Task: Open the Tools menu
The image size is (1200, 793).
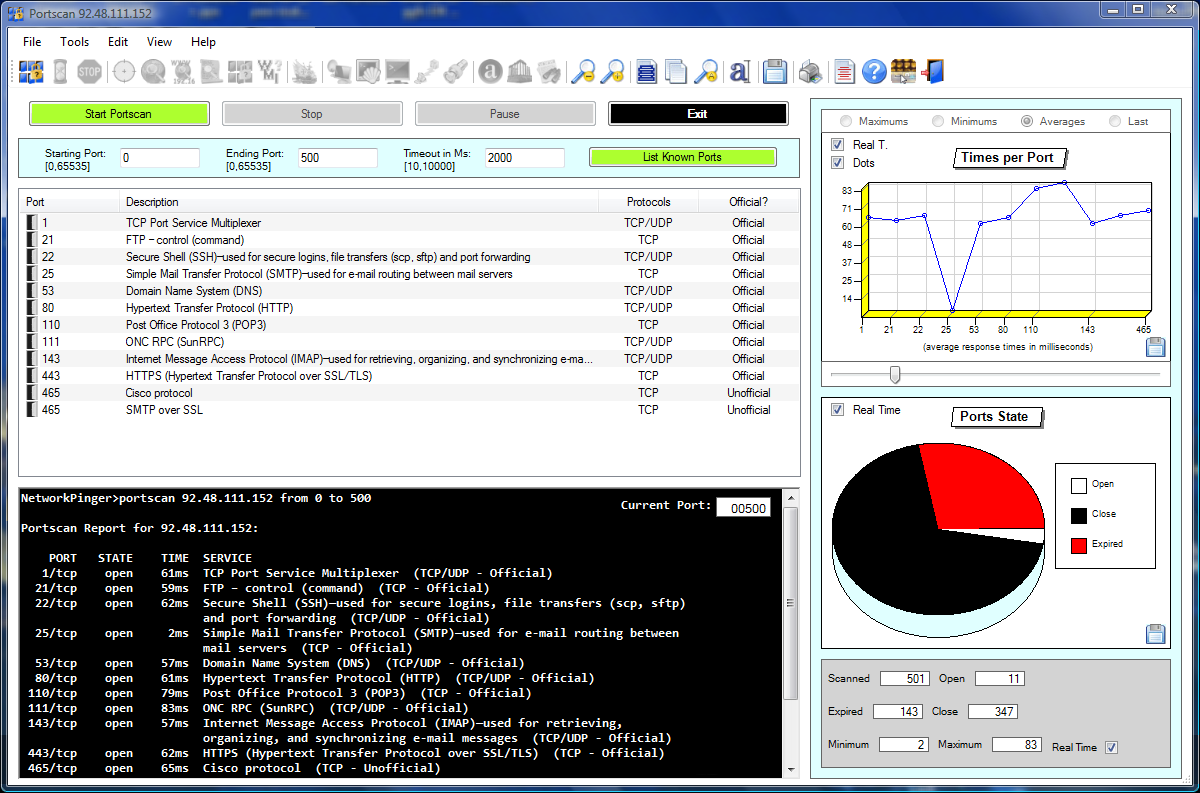Action: pyautogui.click(x=74, y=42)
